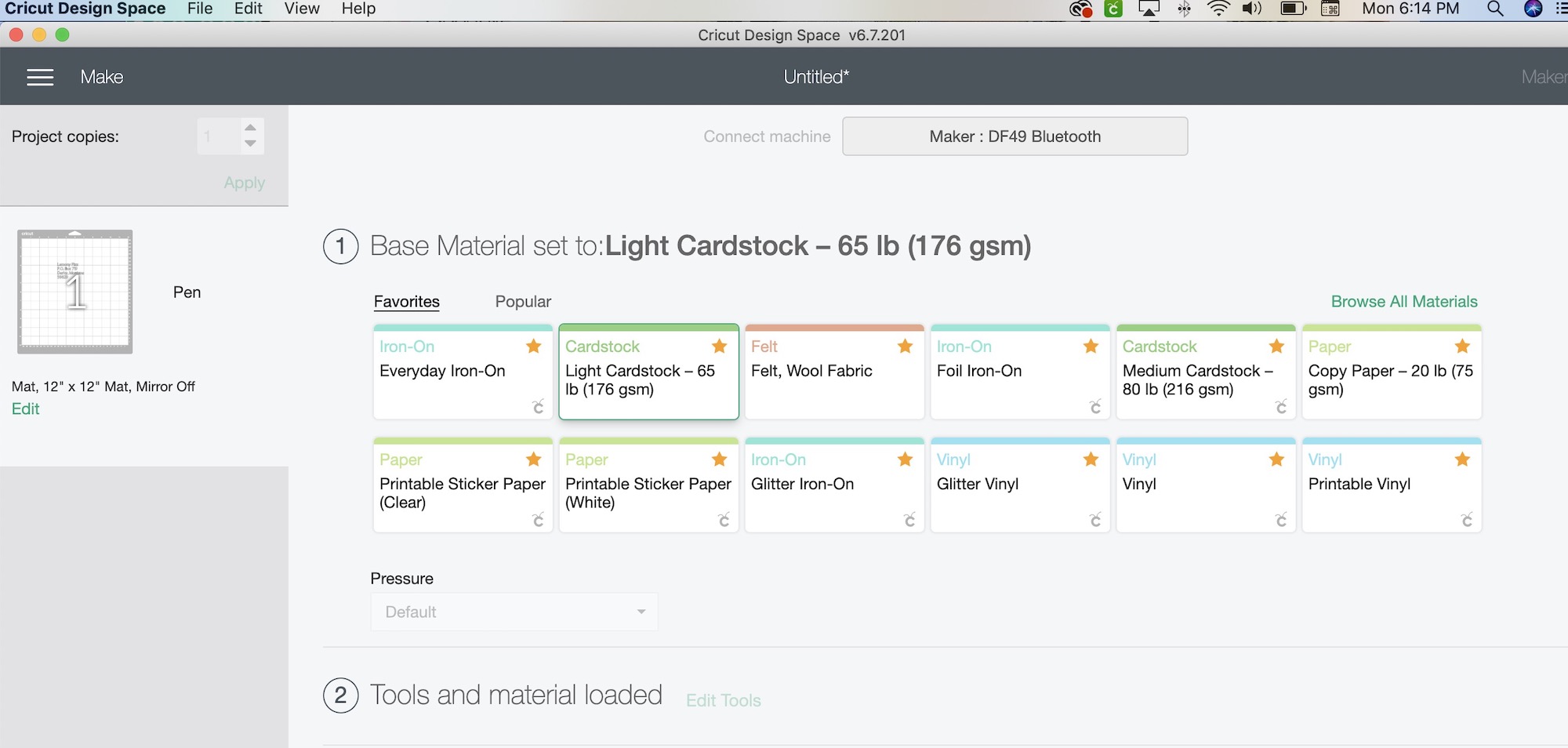Toggle favorite star on Light Cardstock card
The height and width of the screenshot is (748, 1568).
pyautogui.click(x=719, y=347)
